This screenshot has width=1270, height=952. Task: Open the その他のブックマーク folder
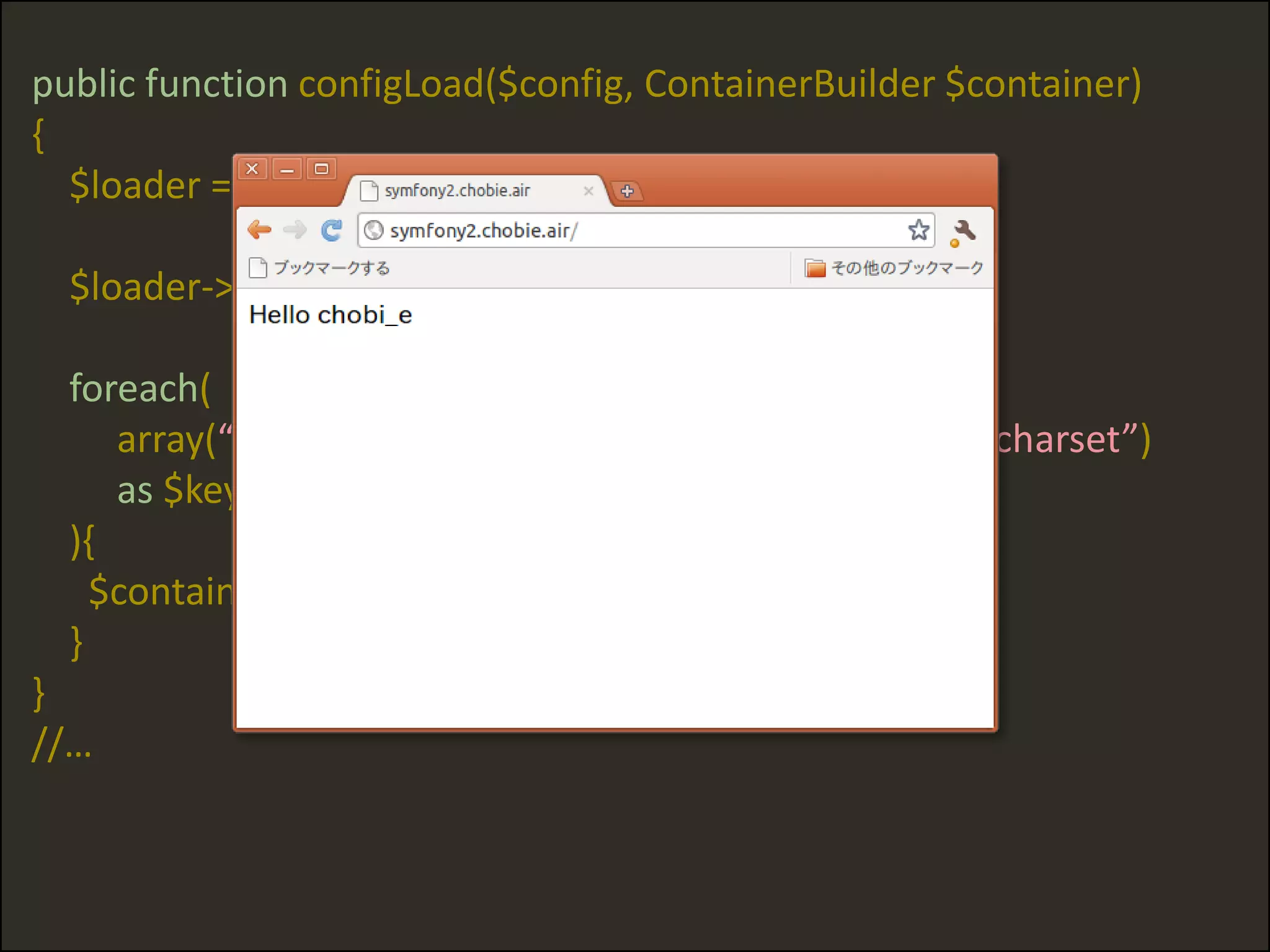tap(894, 268)
